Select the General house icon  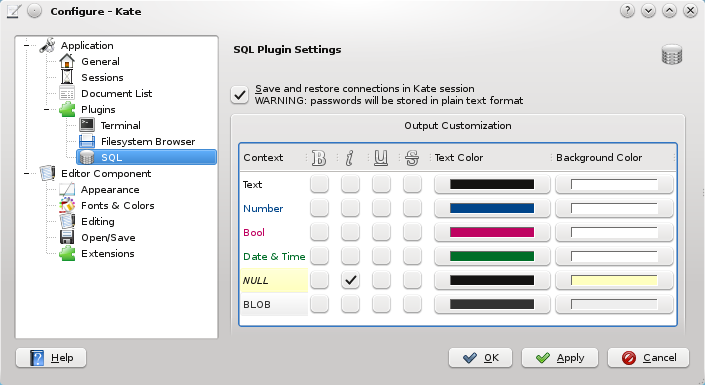(x=67, y=61)
